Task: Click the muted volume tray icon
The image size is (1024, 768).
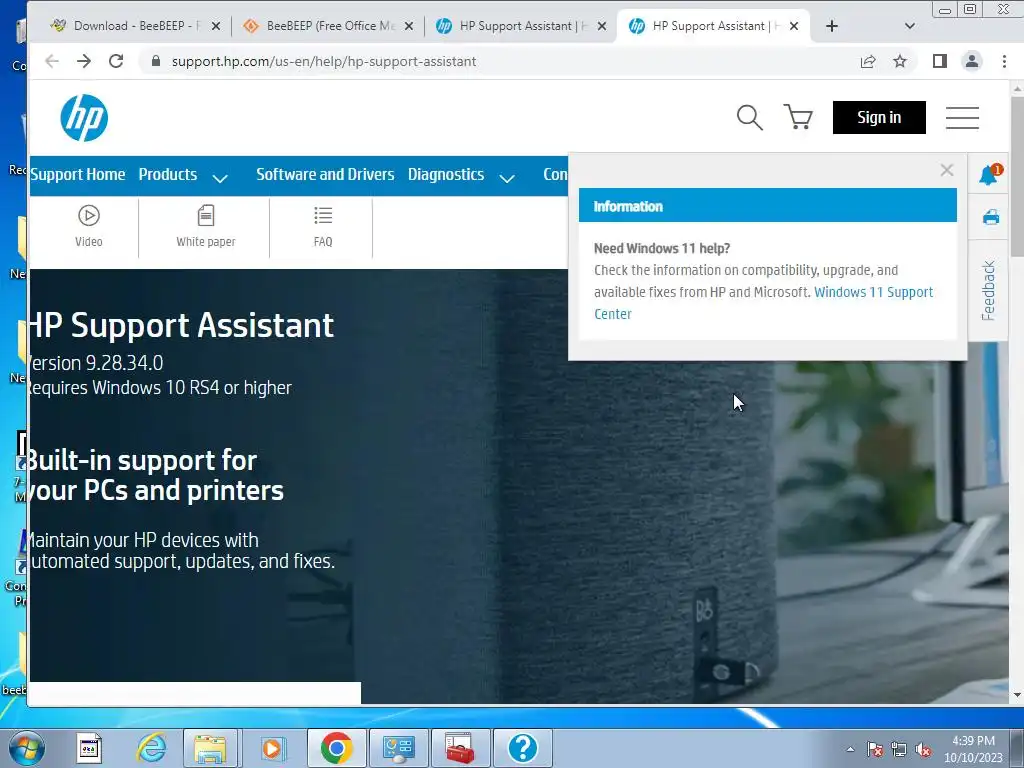Action: point(923,750)
